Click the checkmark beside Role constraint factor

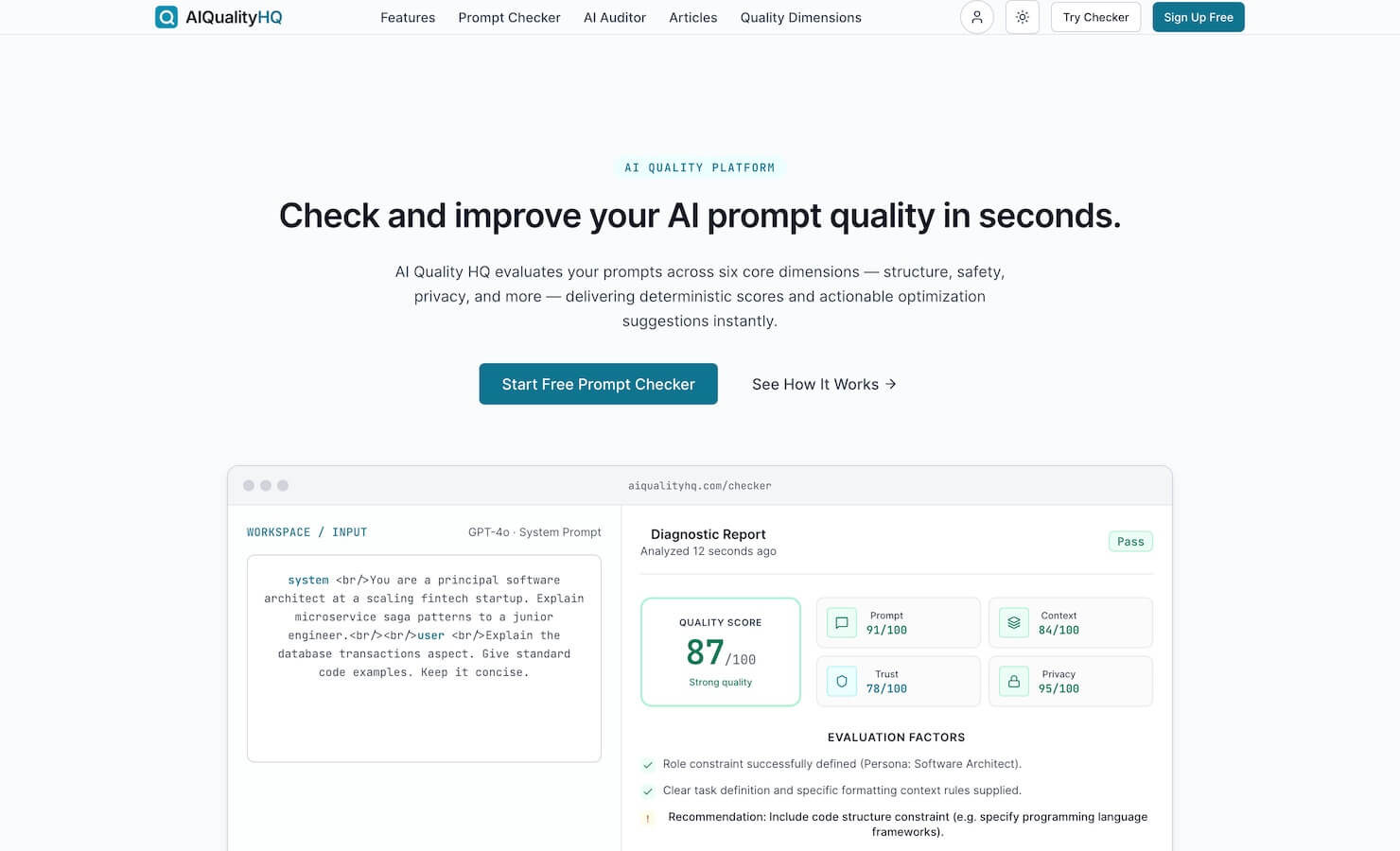(648, 765)
